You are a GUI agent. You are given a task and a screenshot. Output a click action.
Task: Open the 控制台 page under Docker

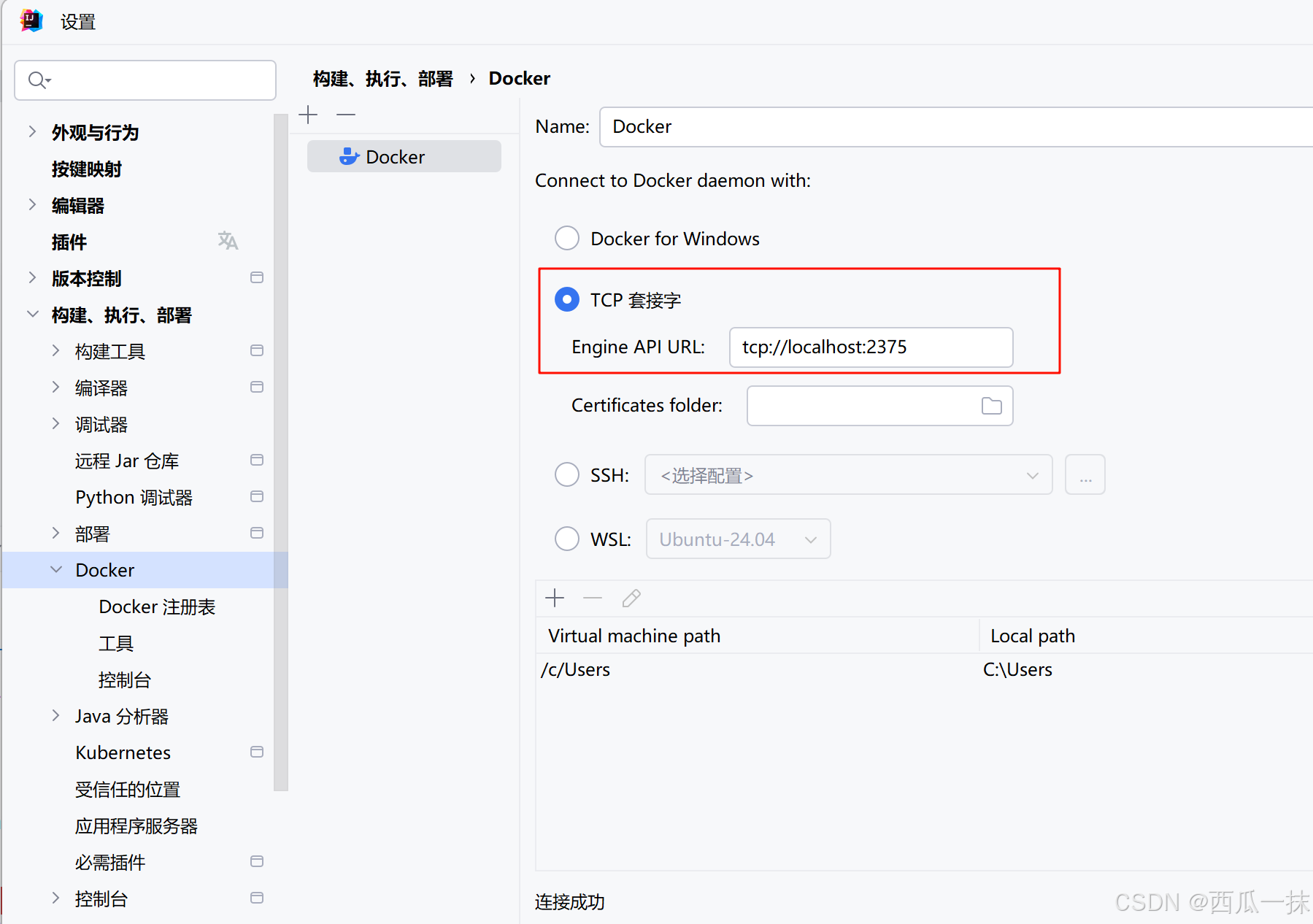coord(125,680)
